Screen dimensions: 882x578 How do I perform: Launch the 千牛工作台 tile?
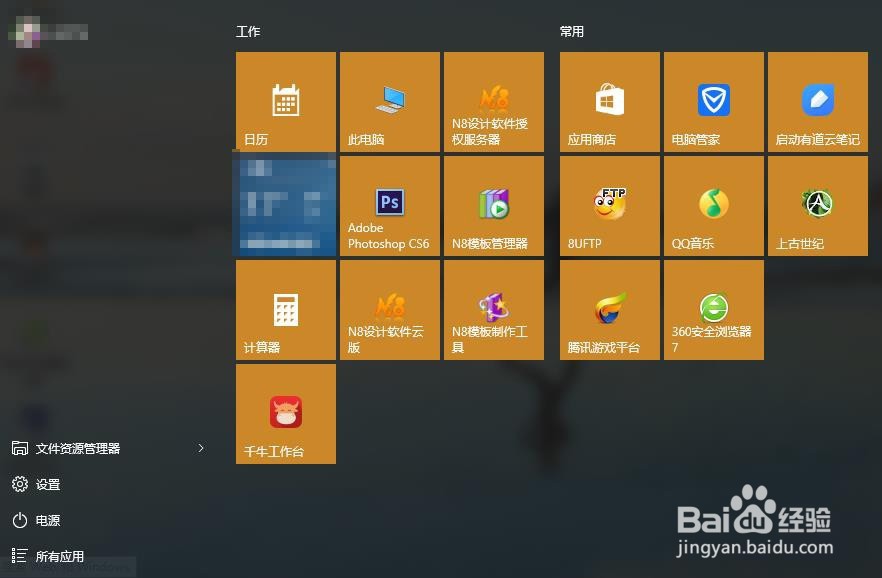(286, 414)
